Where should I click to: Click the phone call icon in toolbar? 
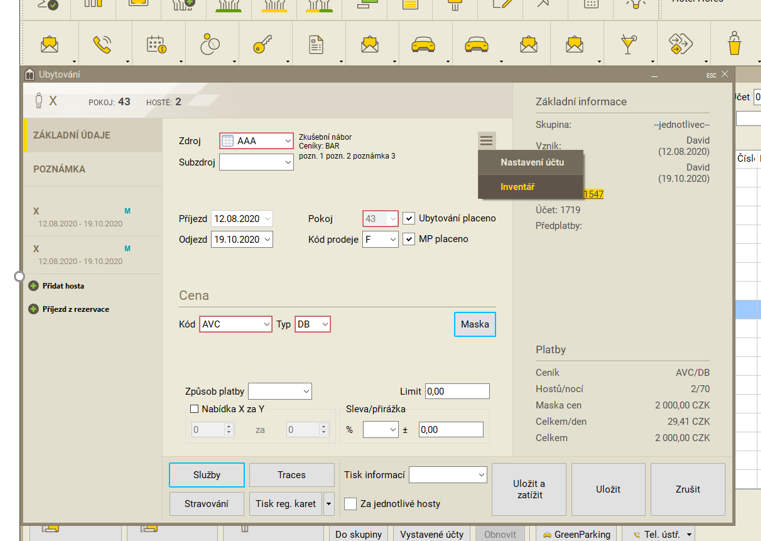click(x=102, y=45)
